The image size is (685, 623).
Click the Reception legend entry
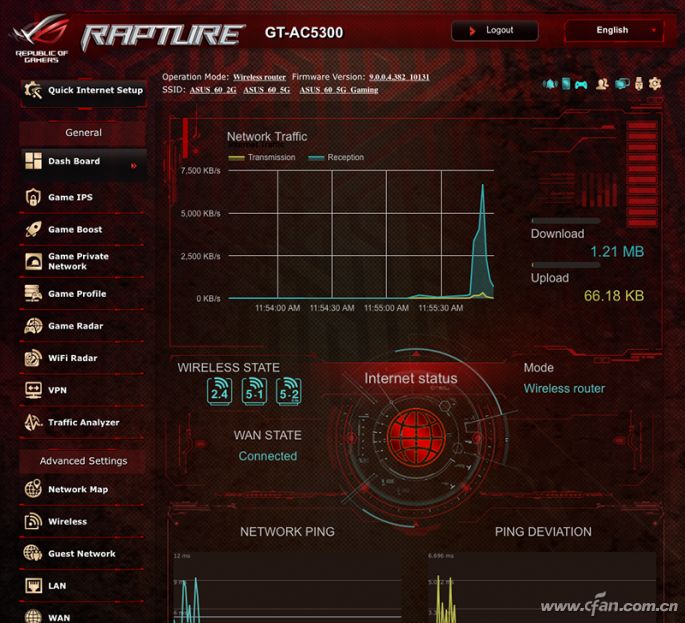(x=336, y=157)
